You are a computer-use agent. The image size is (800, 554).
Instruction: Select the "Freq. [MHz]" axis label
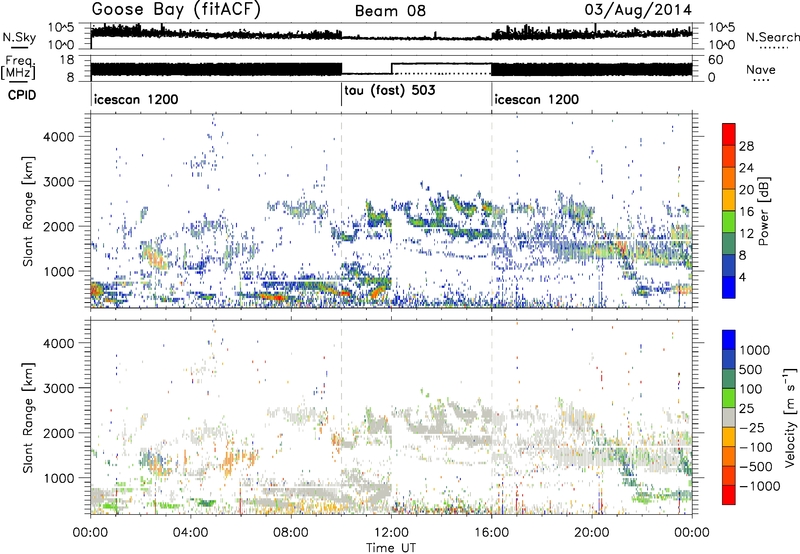tap(18, 68)
